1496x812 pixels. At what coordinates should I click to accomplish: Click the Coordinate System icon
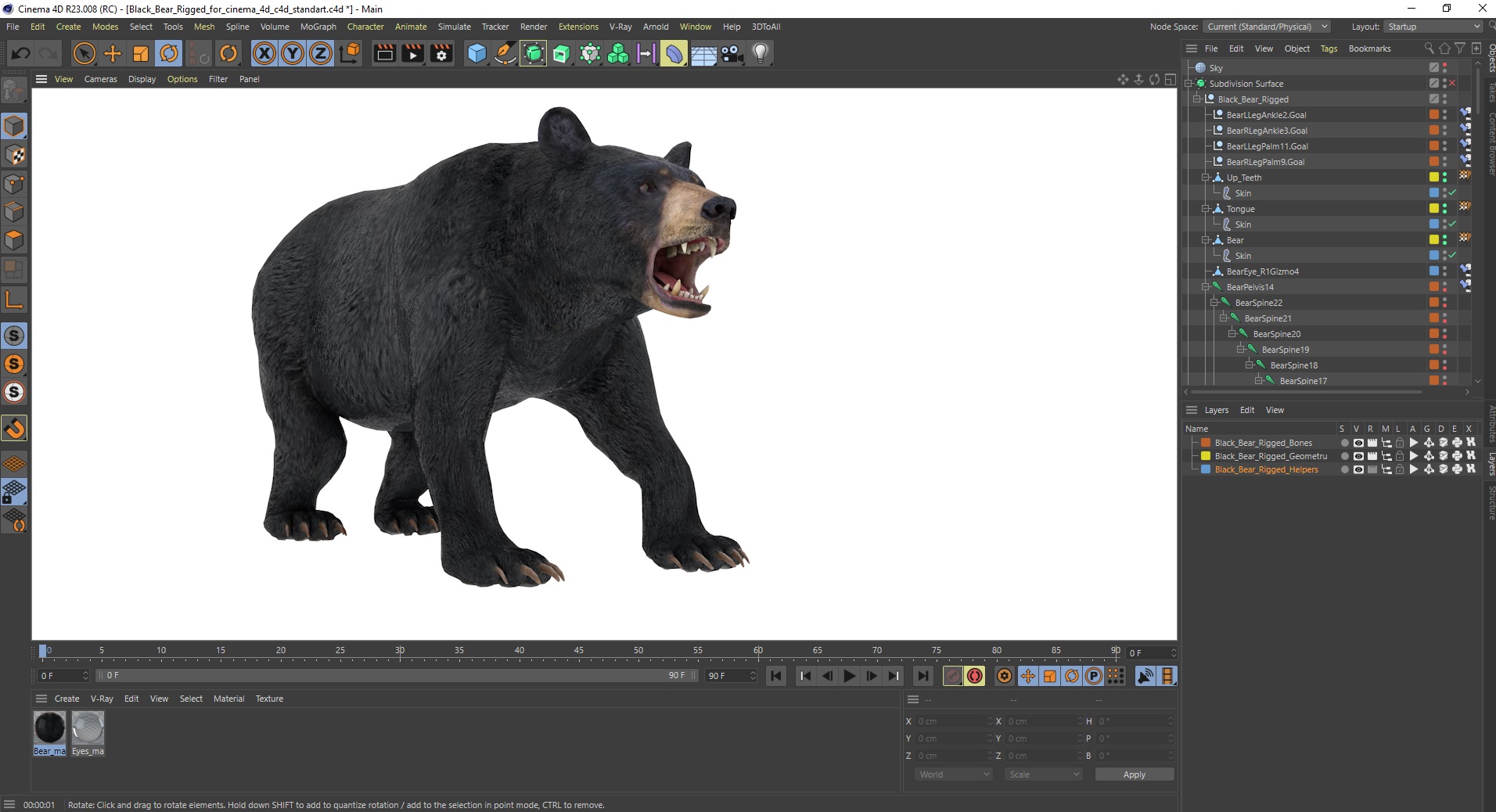click(351, 53)
